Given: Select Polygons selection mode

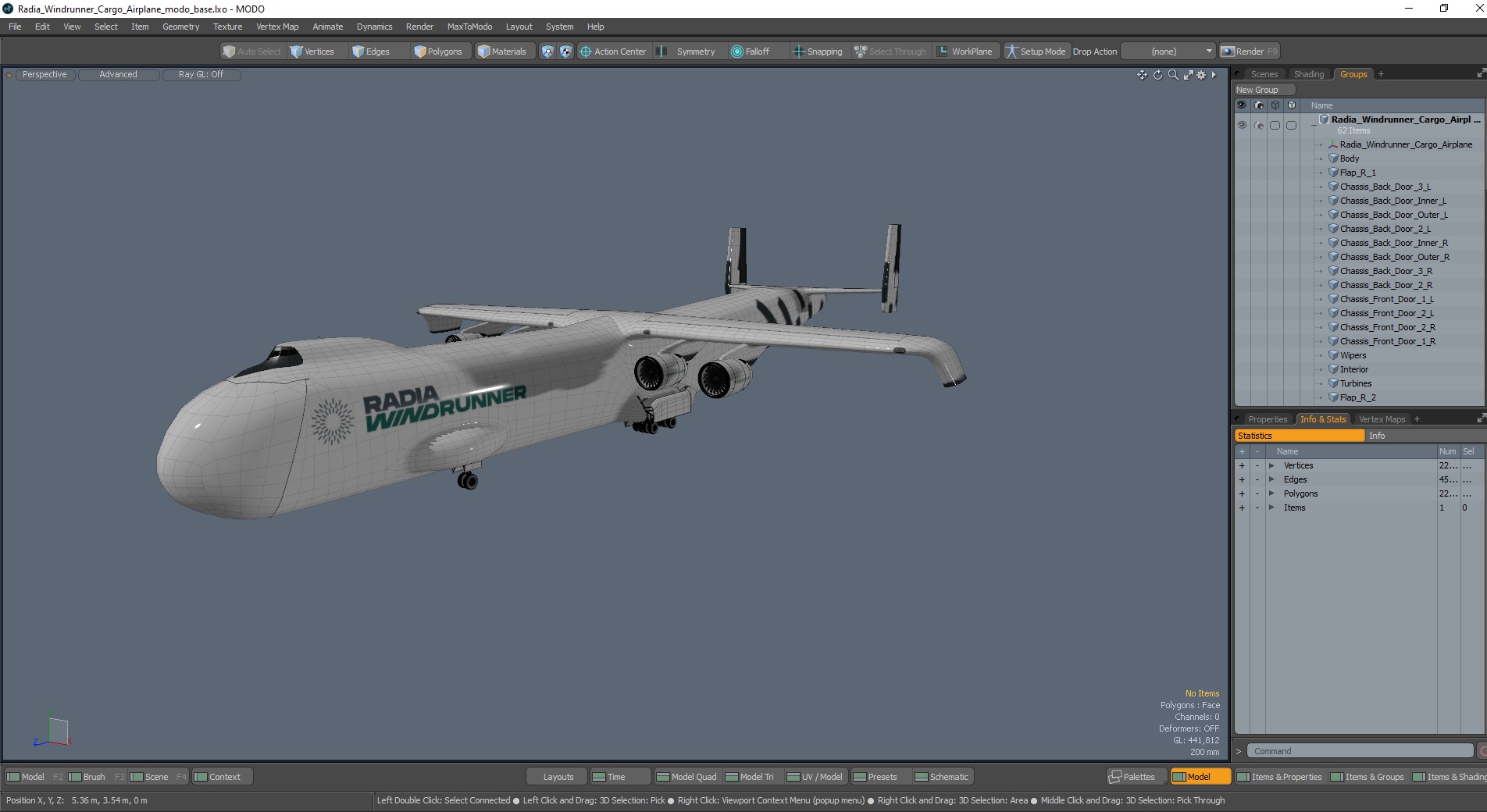Looking at the screenshot, I should click(438, 52).
